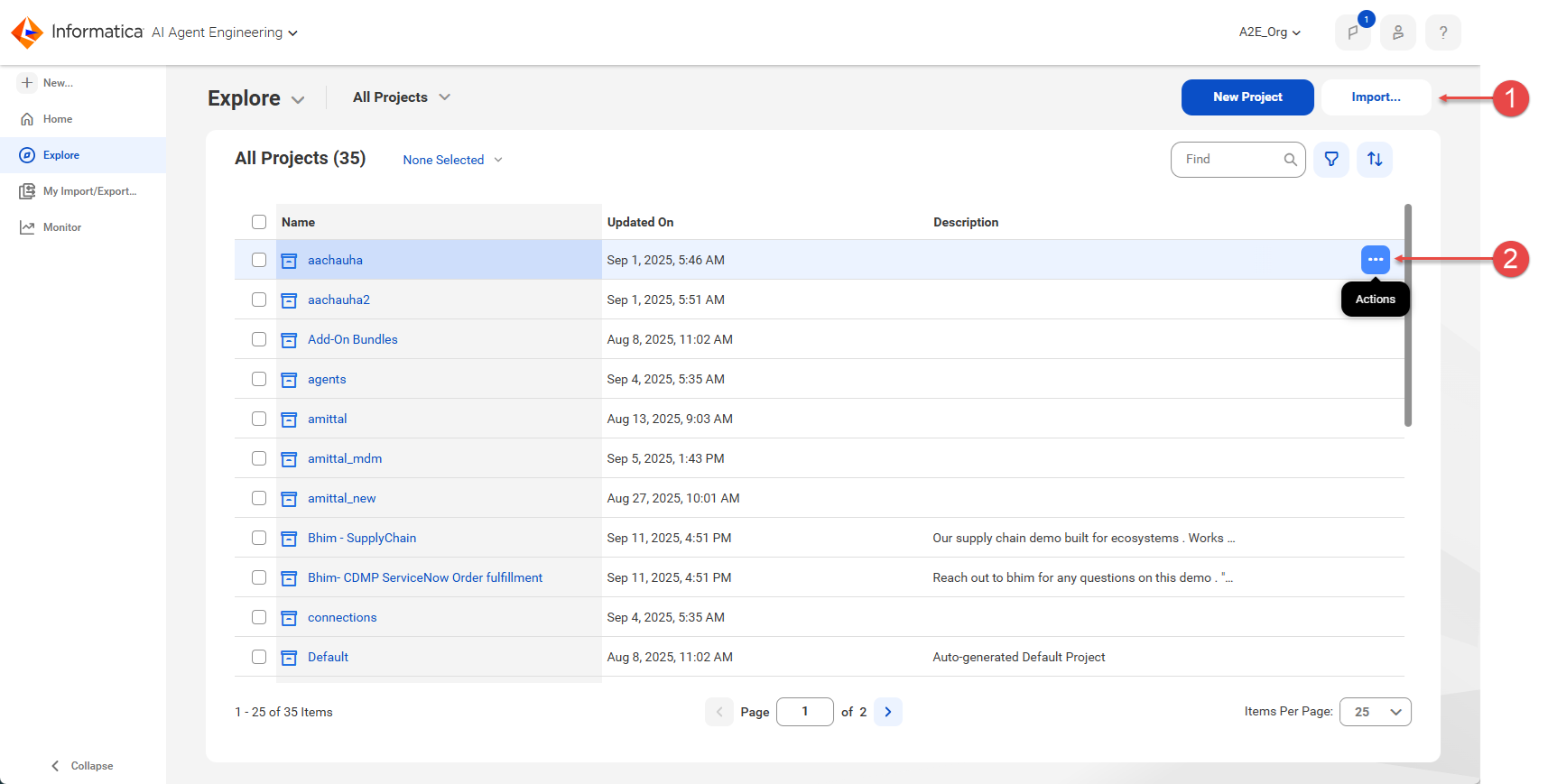Open the amittal project link
This screenshot has width=1557, height=784.
point(327,419)
